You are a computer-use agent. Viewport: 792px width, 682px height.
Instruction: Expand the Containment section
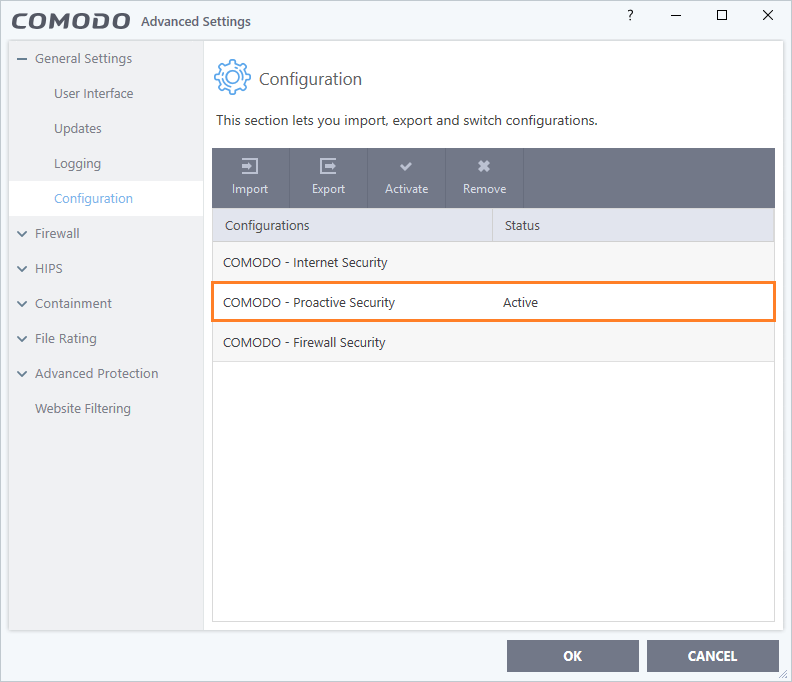pyautogui.click(x=22, y=304)
